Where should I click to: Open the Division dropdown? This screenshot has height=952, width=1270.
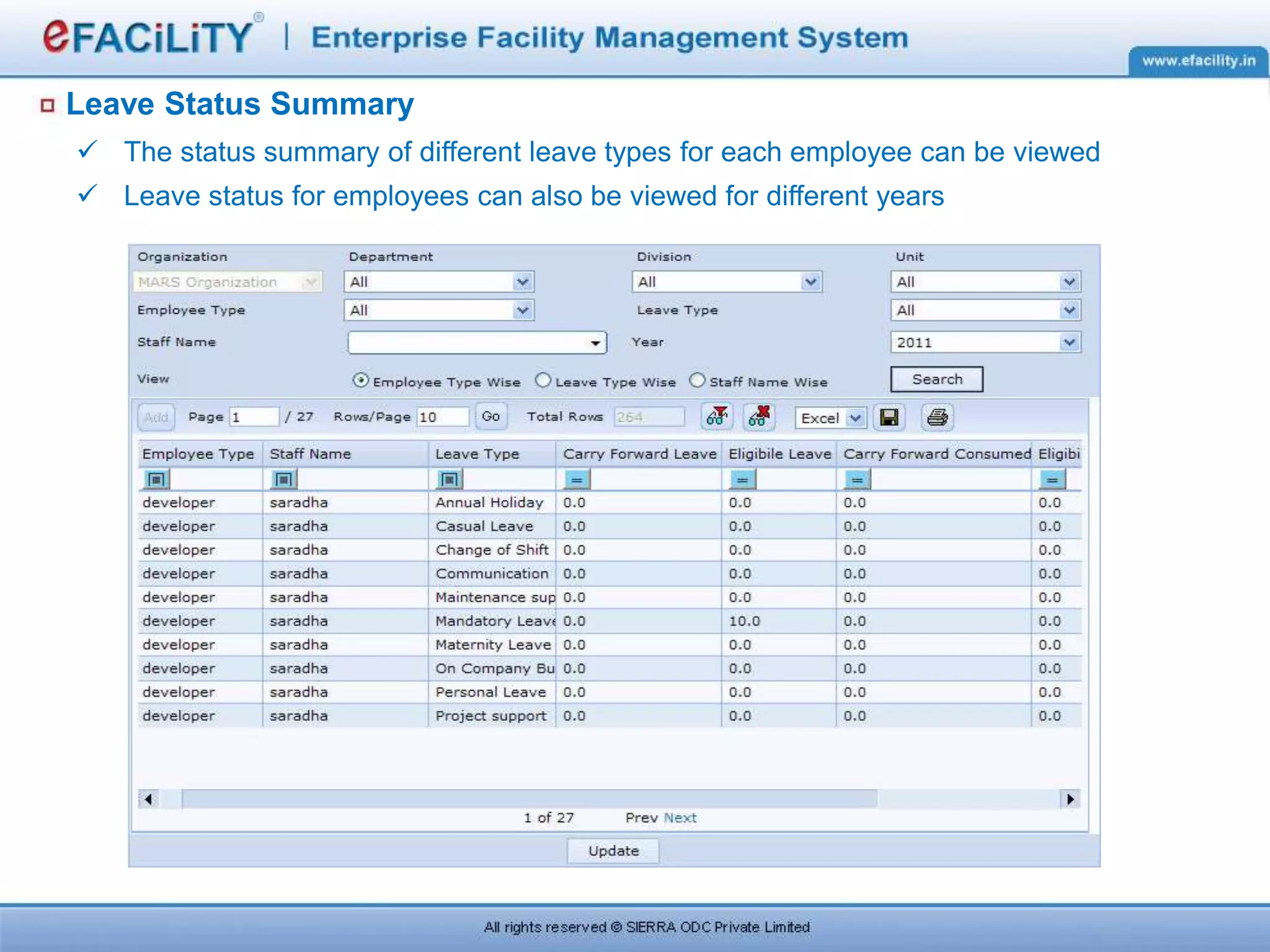(727, 282)
